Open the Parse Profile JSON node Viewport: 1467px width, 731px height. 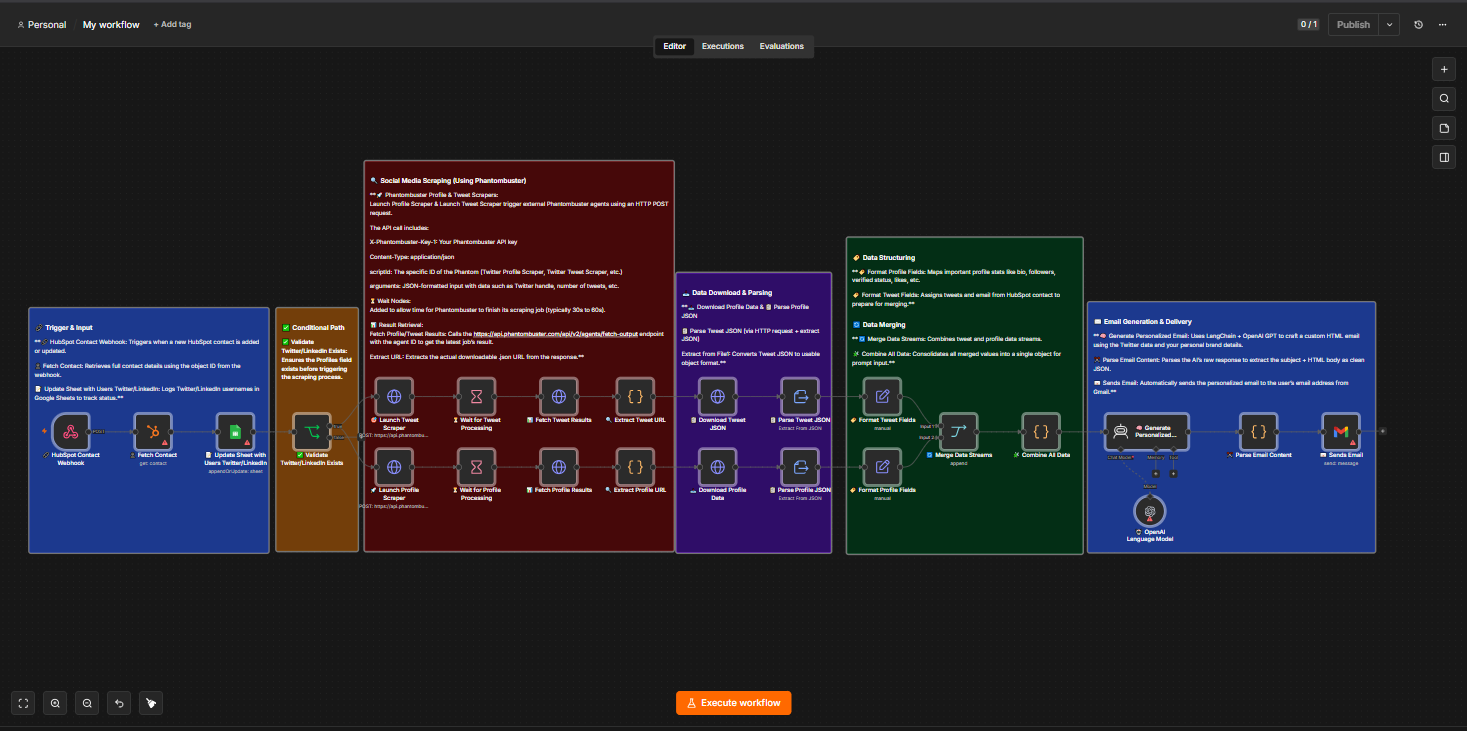pyautogui.click(x=800, y=467)
